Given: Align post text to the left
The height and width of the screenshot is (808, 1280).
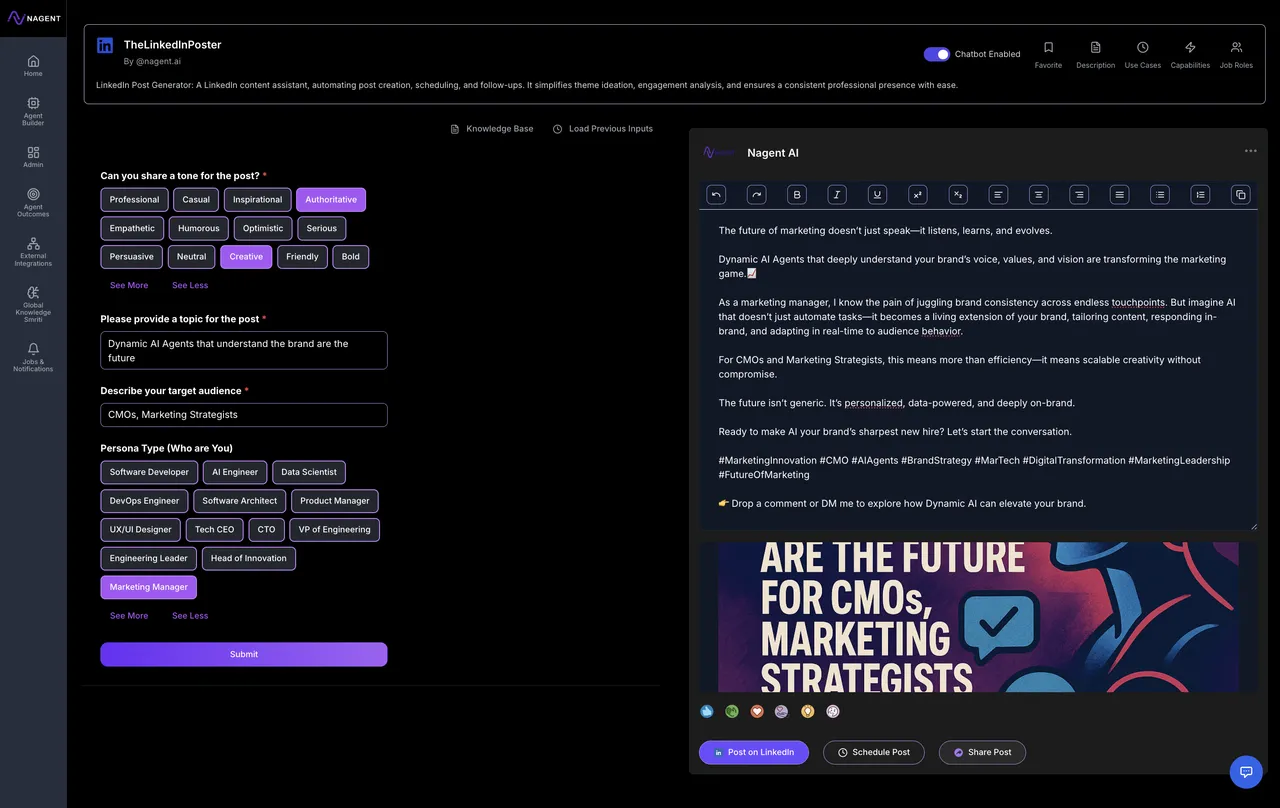Looking at the screenshot, I should click(x=998, y=195).
